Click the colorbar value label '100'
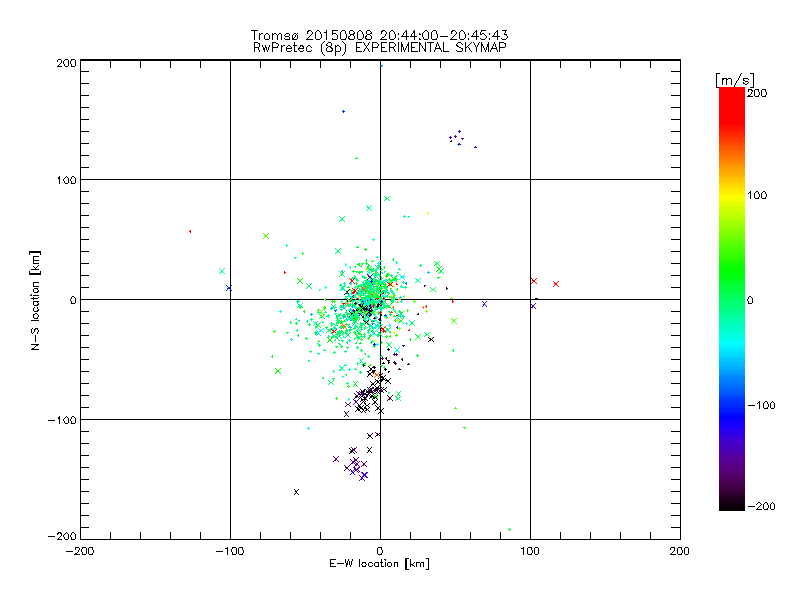 coord(757,195)
